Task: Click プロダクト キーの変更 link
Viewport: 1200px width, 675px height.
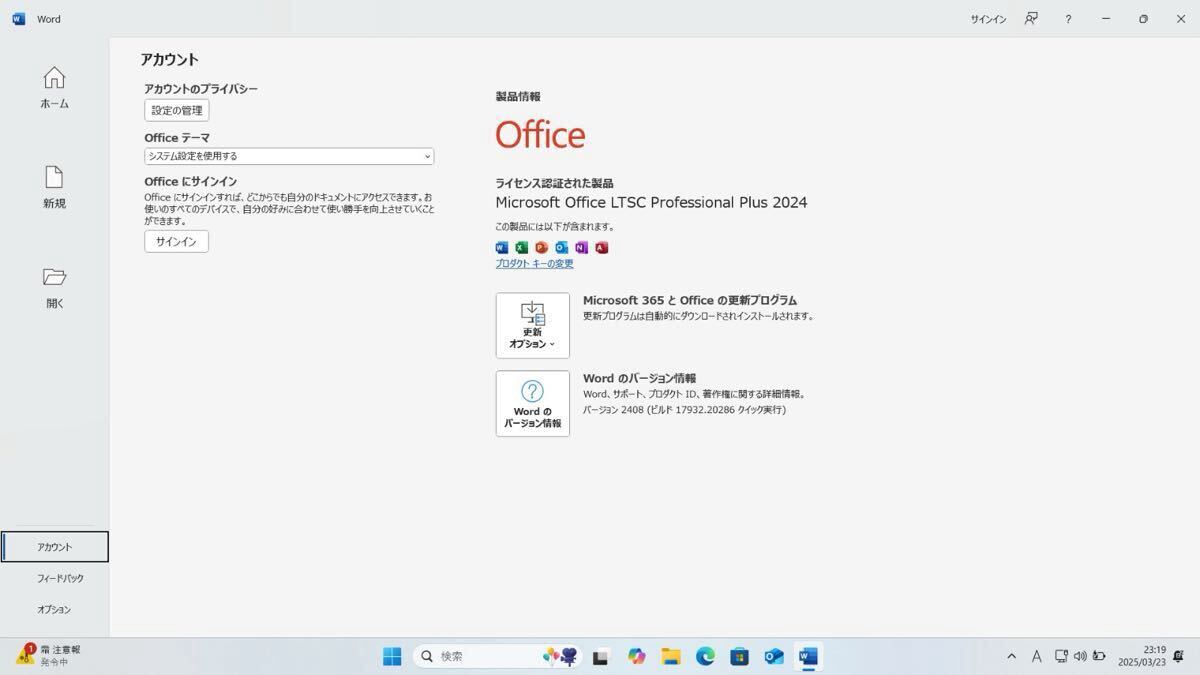Action: (534, 264)
